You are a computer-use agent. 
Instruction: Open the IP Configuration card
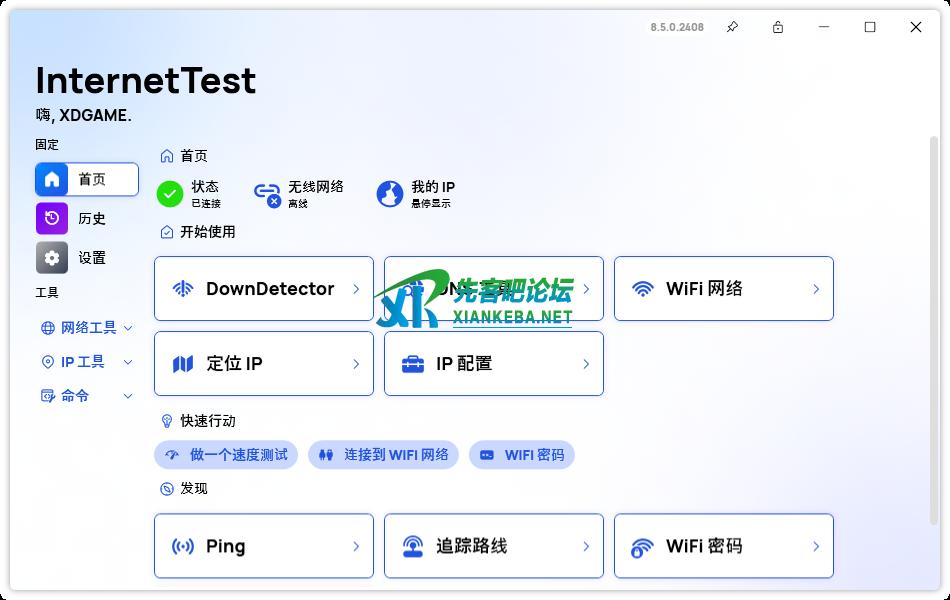pyautogui.click(x=493, y=364)
